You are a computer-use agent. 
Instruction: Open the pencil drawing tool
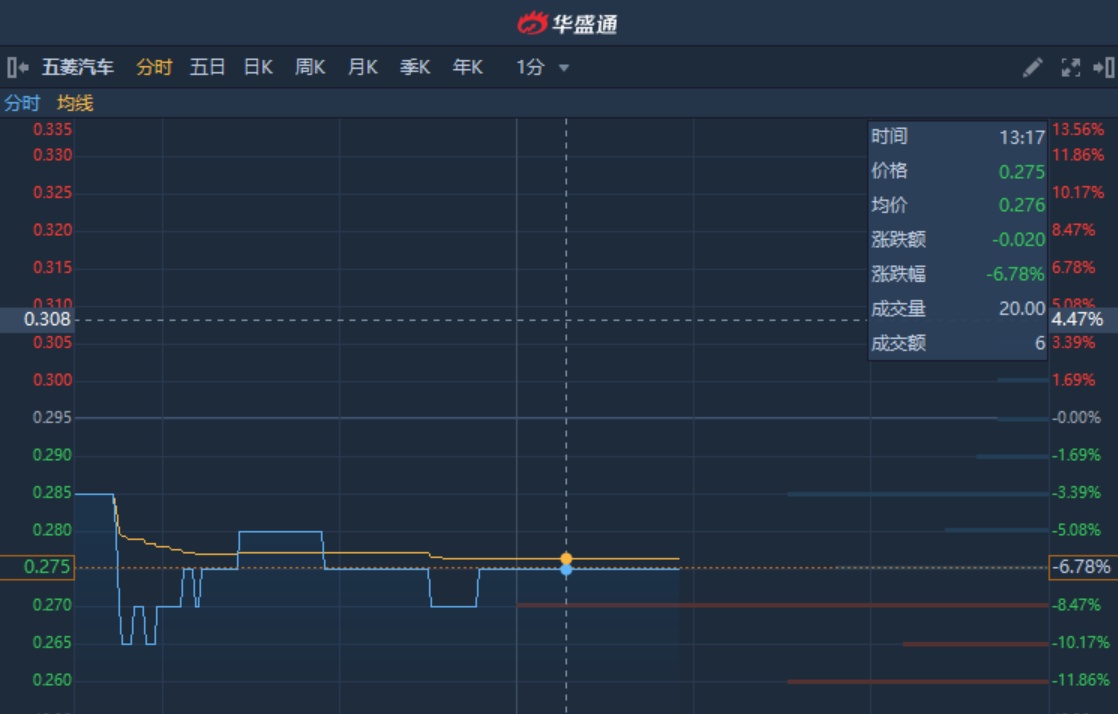point(1032,68)
